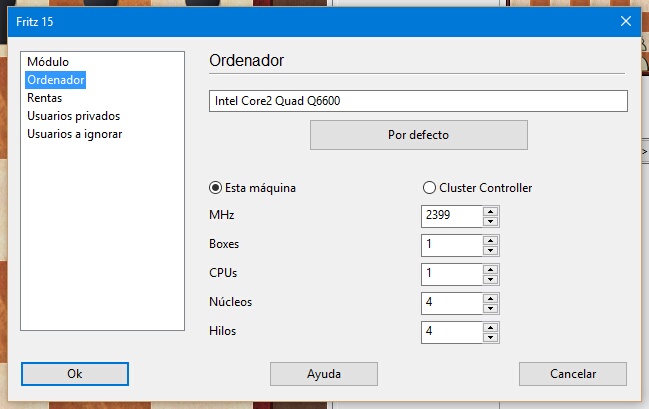Increase the Núcleos value with up arrow
The image size is (649, 409).
coord(490,298)
